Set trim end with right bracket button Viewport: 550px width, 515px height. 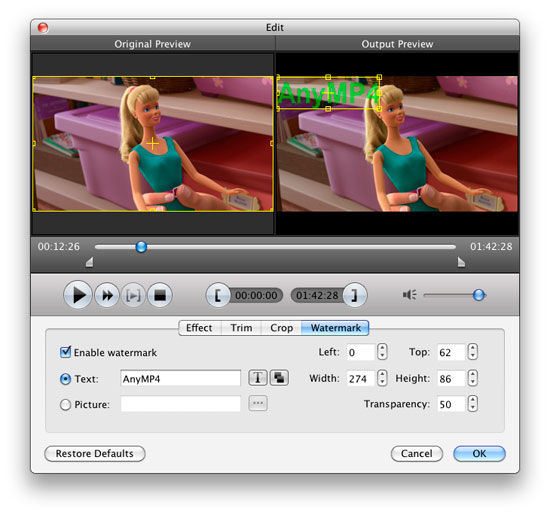click(x=355, y=295)
